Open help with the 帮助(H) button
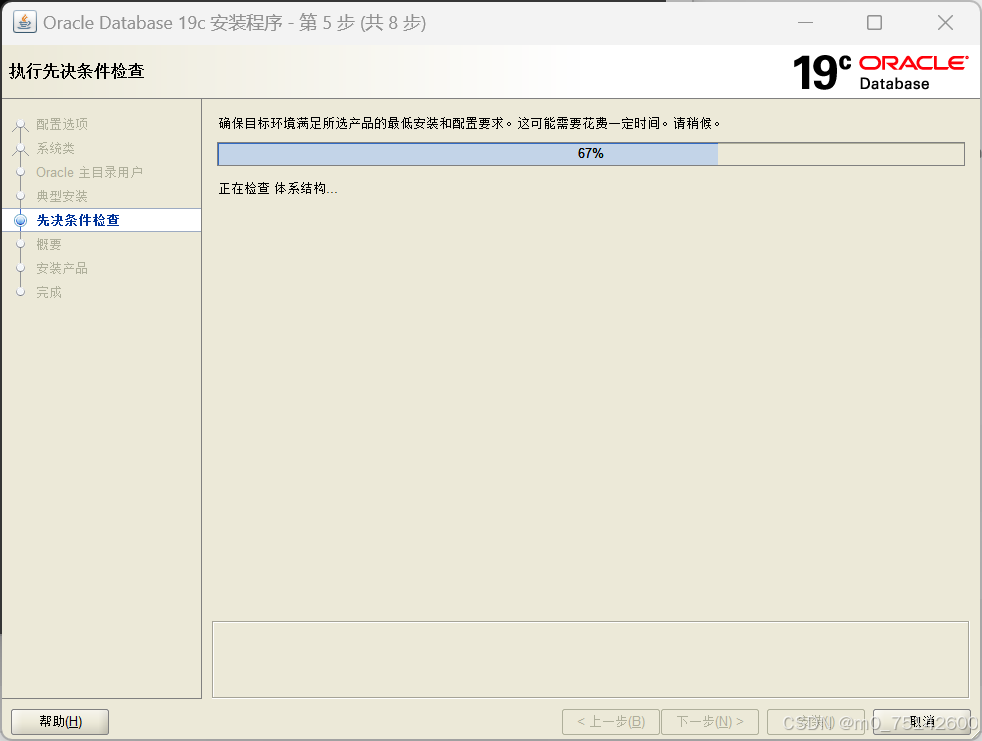This screenshot has width=982, height=741. [60, 722]
